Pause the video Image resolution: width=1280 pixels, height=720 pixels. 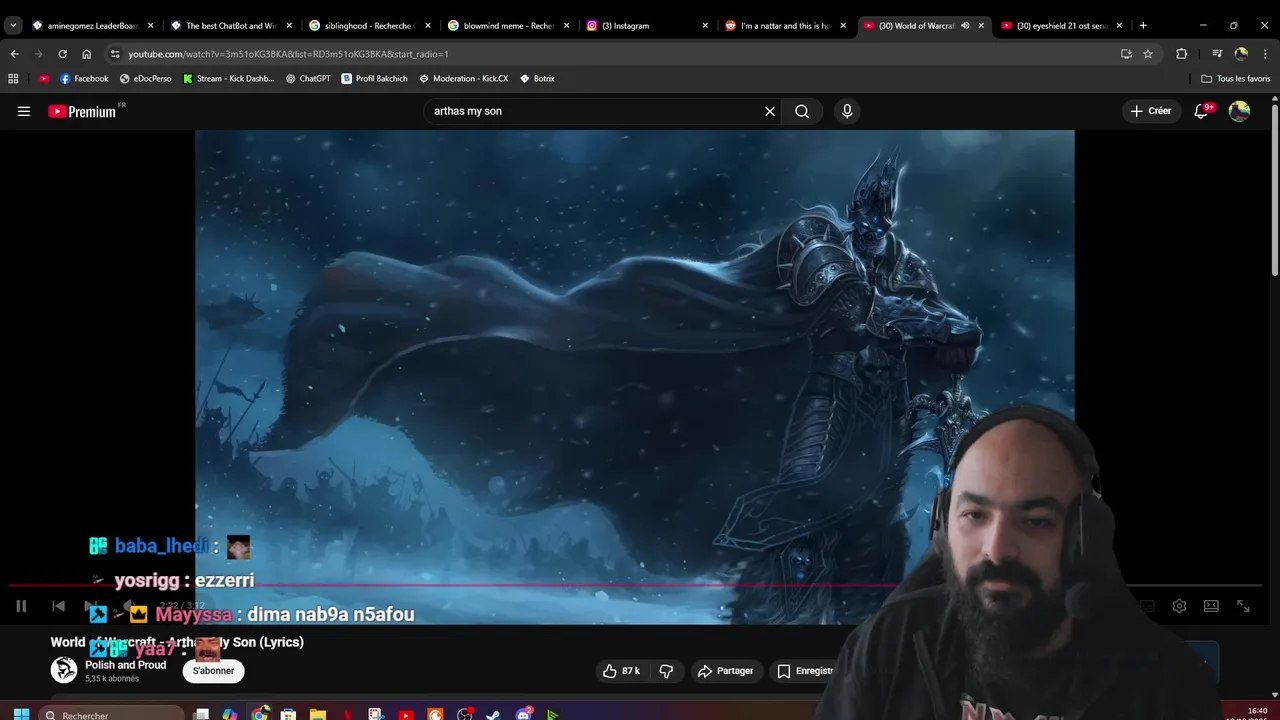point(21,606)
